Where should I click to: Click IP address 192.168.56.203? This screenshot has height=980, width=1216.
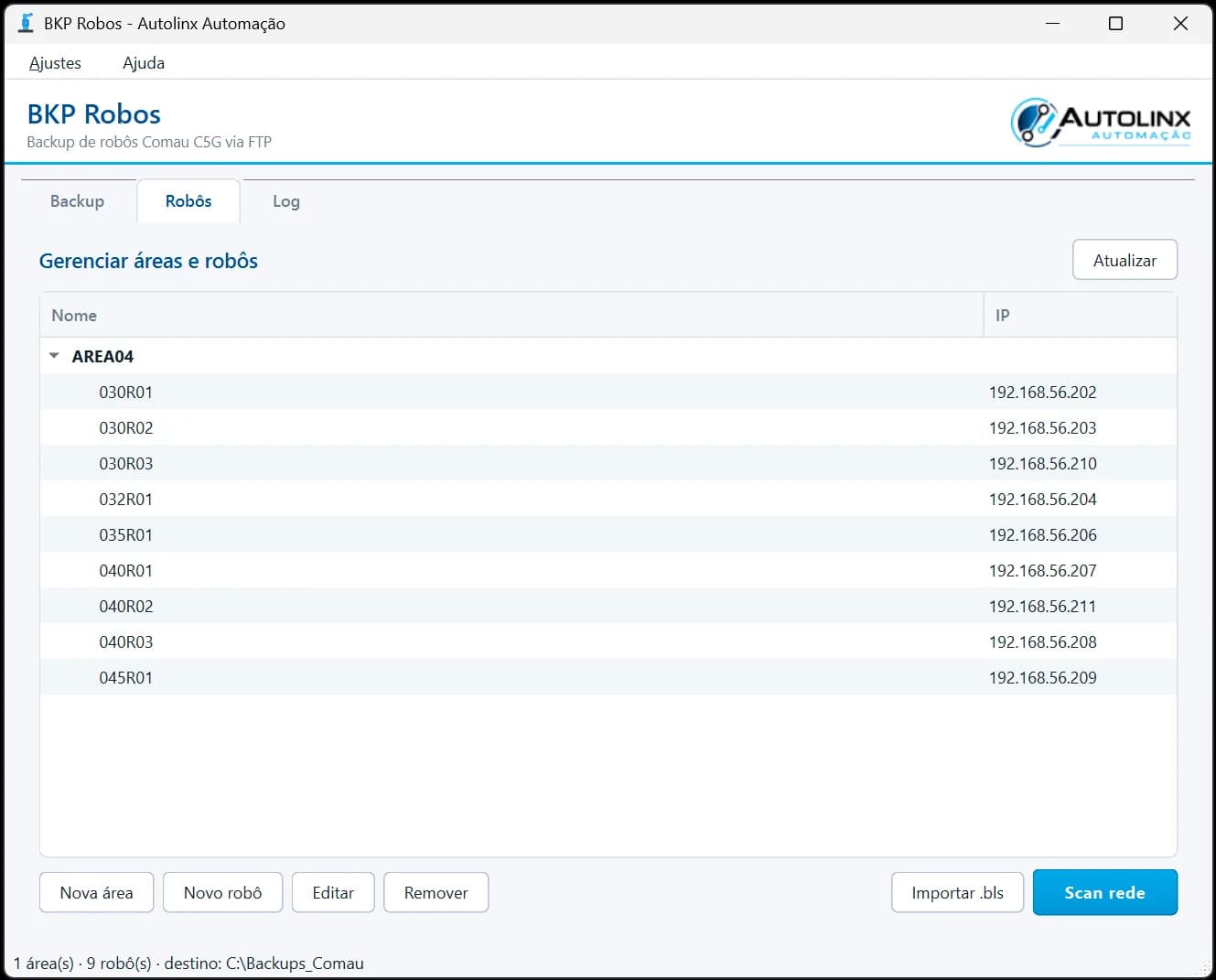tap(1042, 427)
